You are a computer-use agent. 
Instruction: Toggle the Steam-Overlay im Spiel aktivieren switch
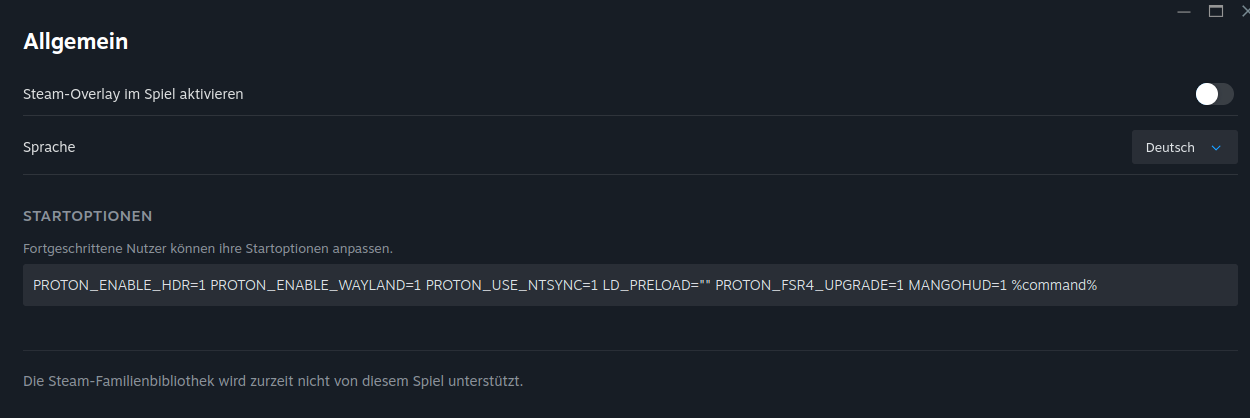(1214, 94)
